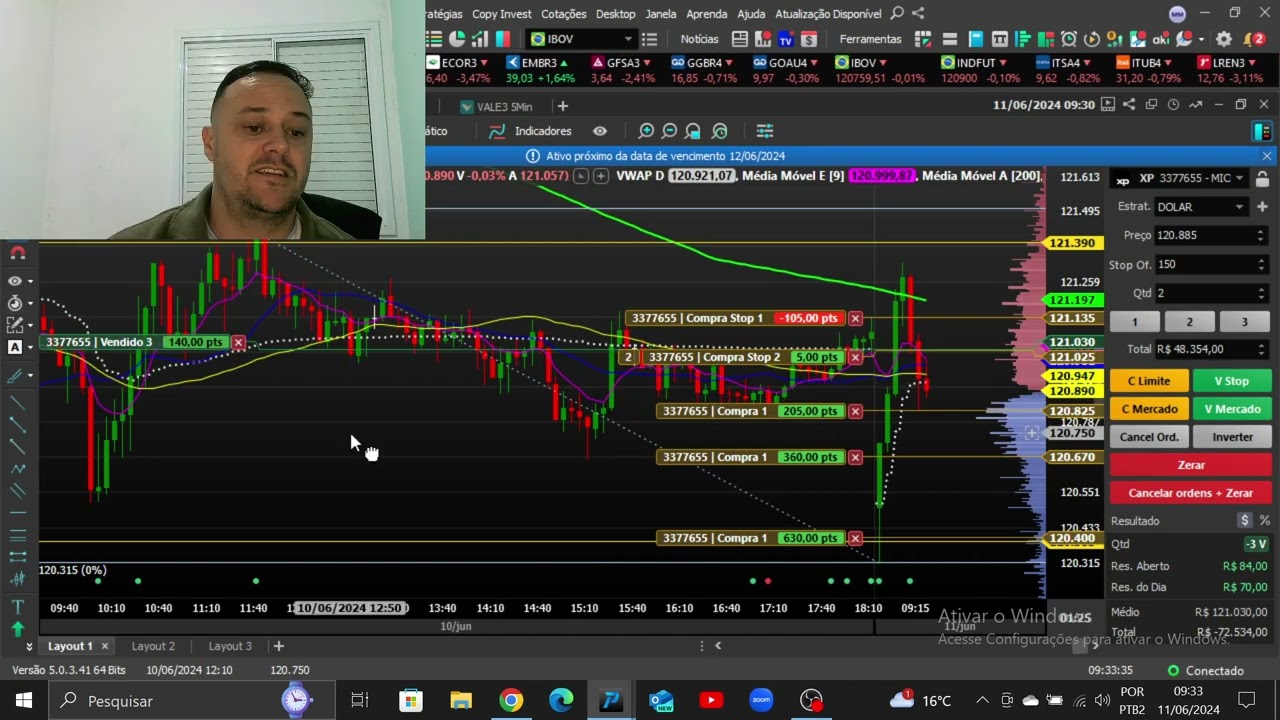The image size is (1280, 720).
Task: Adjust the Preço stepper arrows
Action: coord(1260,236)
